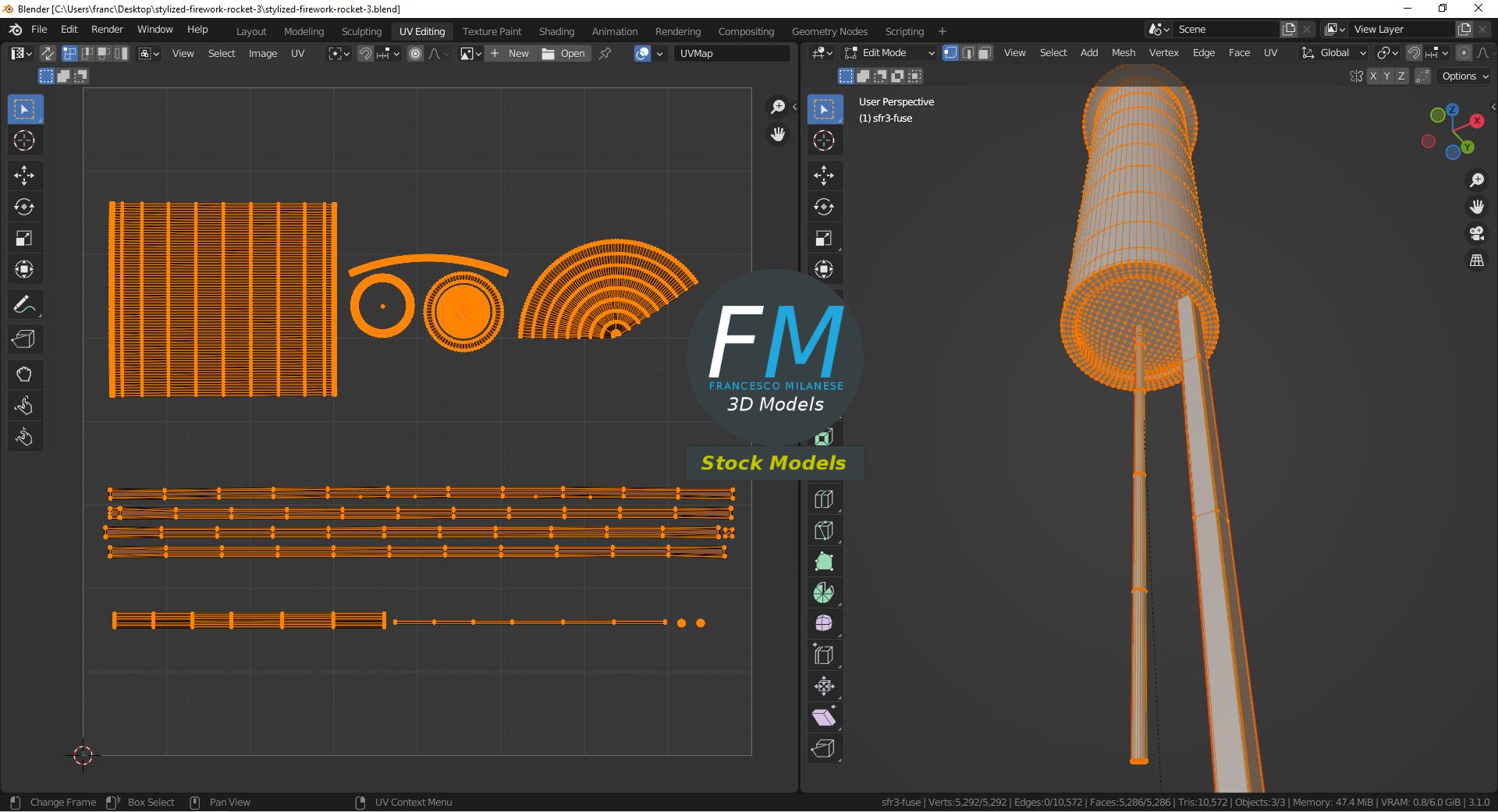1498x812 pixels.
Task: Open the Global transform orientation dropdown
Action: click(x=1333, y=53)
